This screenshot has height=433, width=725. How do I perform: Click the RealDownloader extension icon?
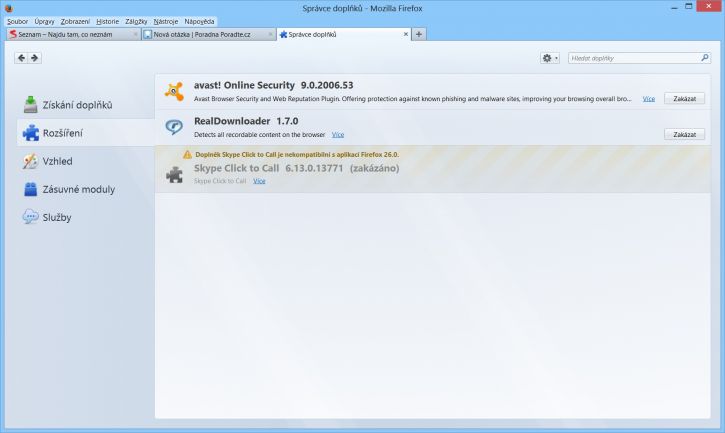174,127
